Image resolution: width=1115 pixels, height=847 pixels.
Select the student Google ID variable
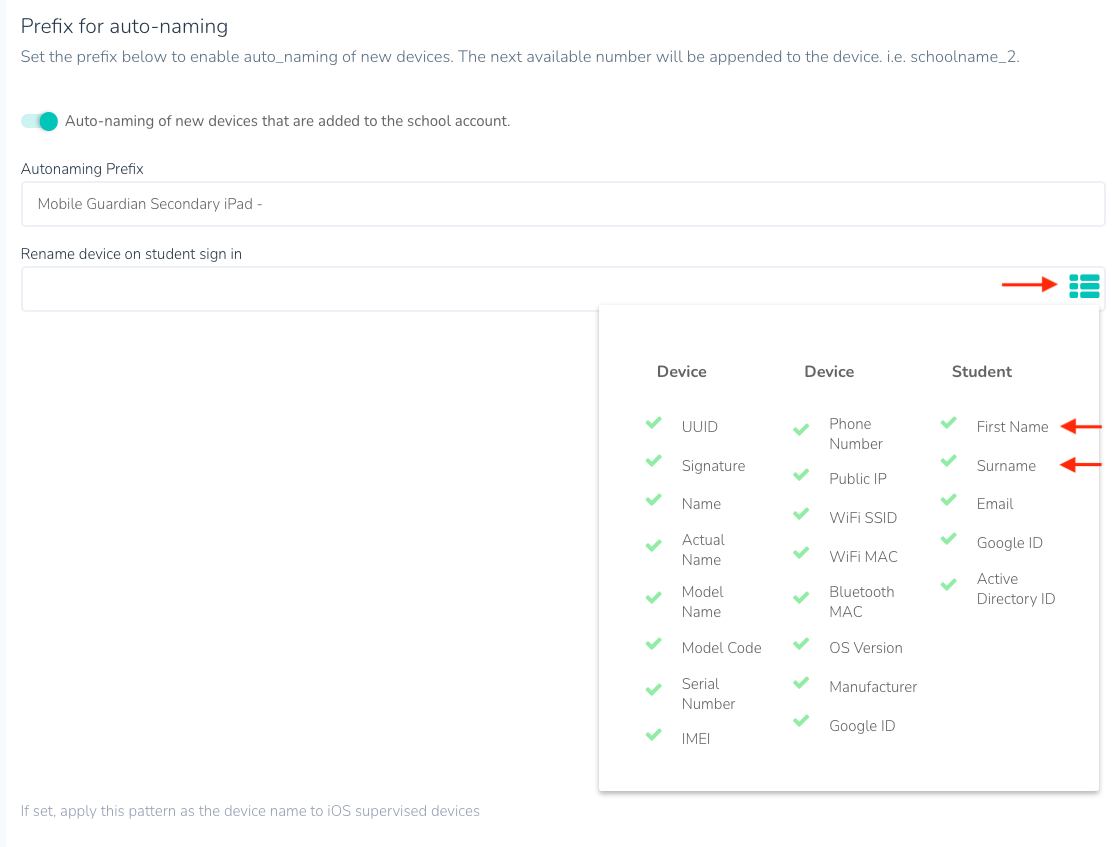click(1009, 543)
